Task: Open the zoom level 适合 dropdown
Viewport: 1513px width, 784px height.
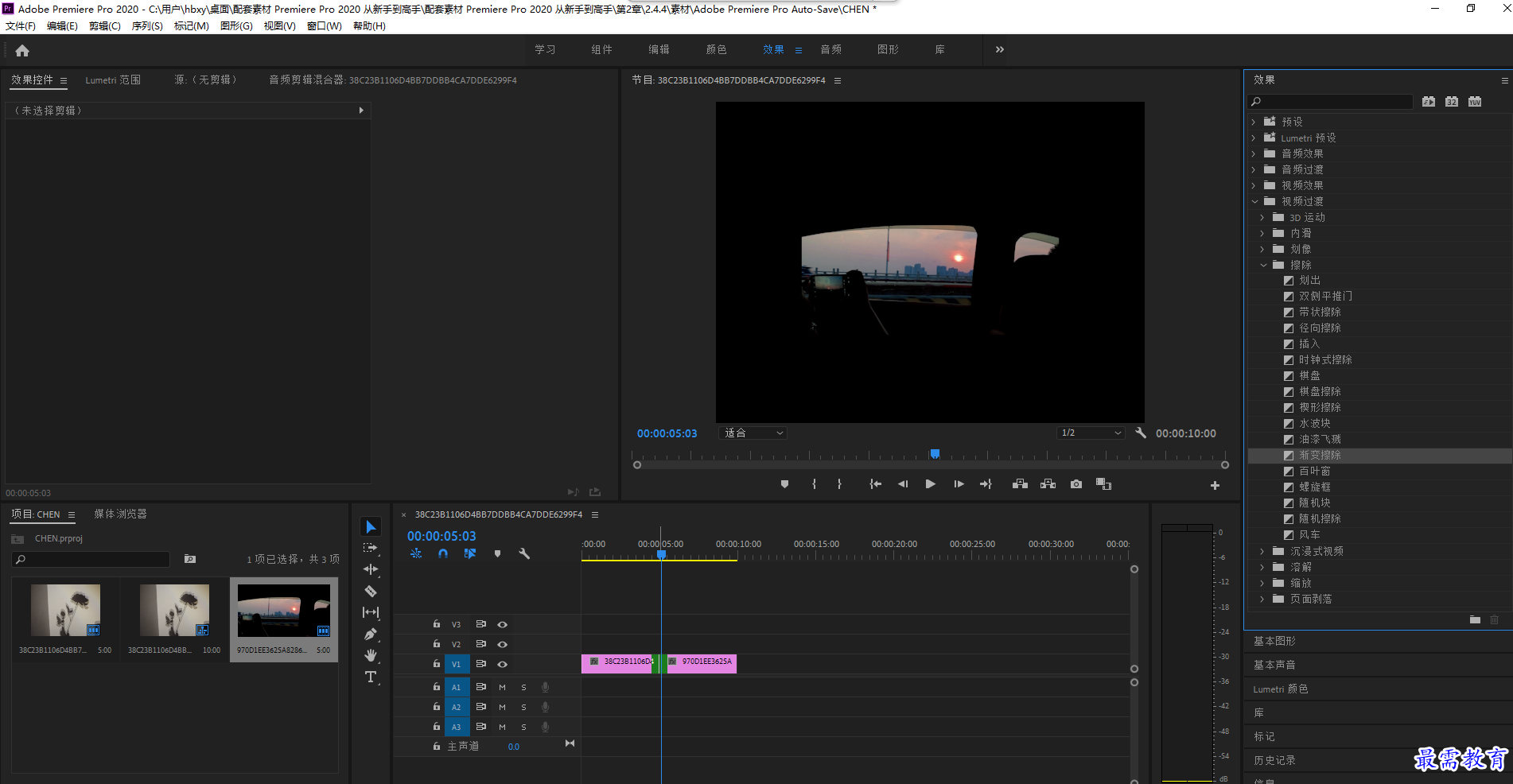Action: click(753, 433)
